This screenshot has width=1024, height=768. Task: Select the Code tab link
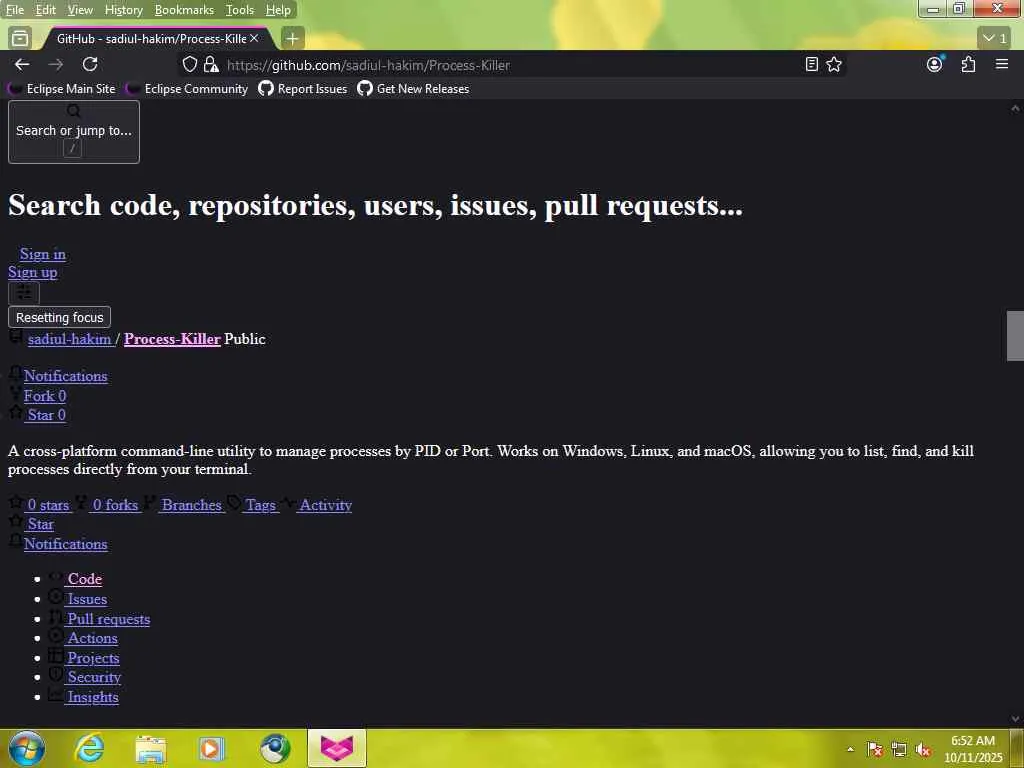(x=85, y=579)
